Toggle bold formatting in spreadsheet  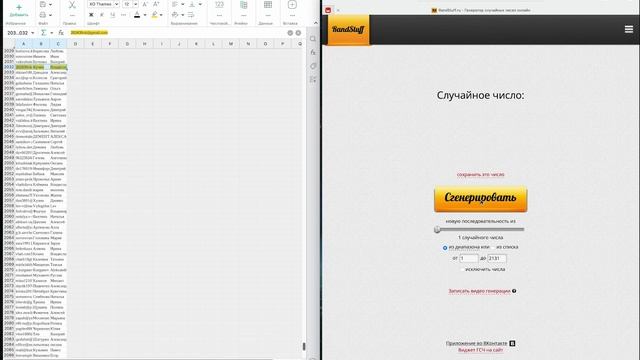[x=91, y=15]
